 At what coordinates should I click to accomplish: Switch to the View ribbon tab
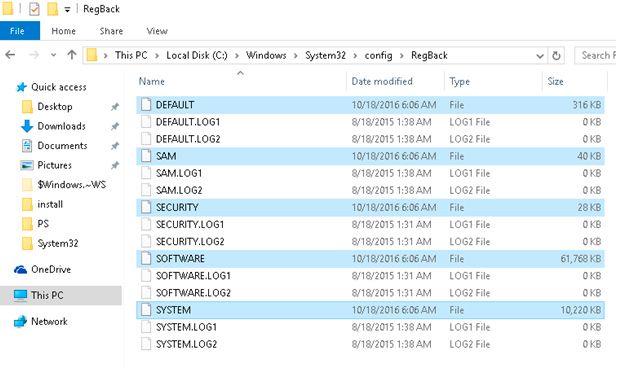[157, 31]
